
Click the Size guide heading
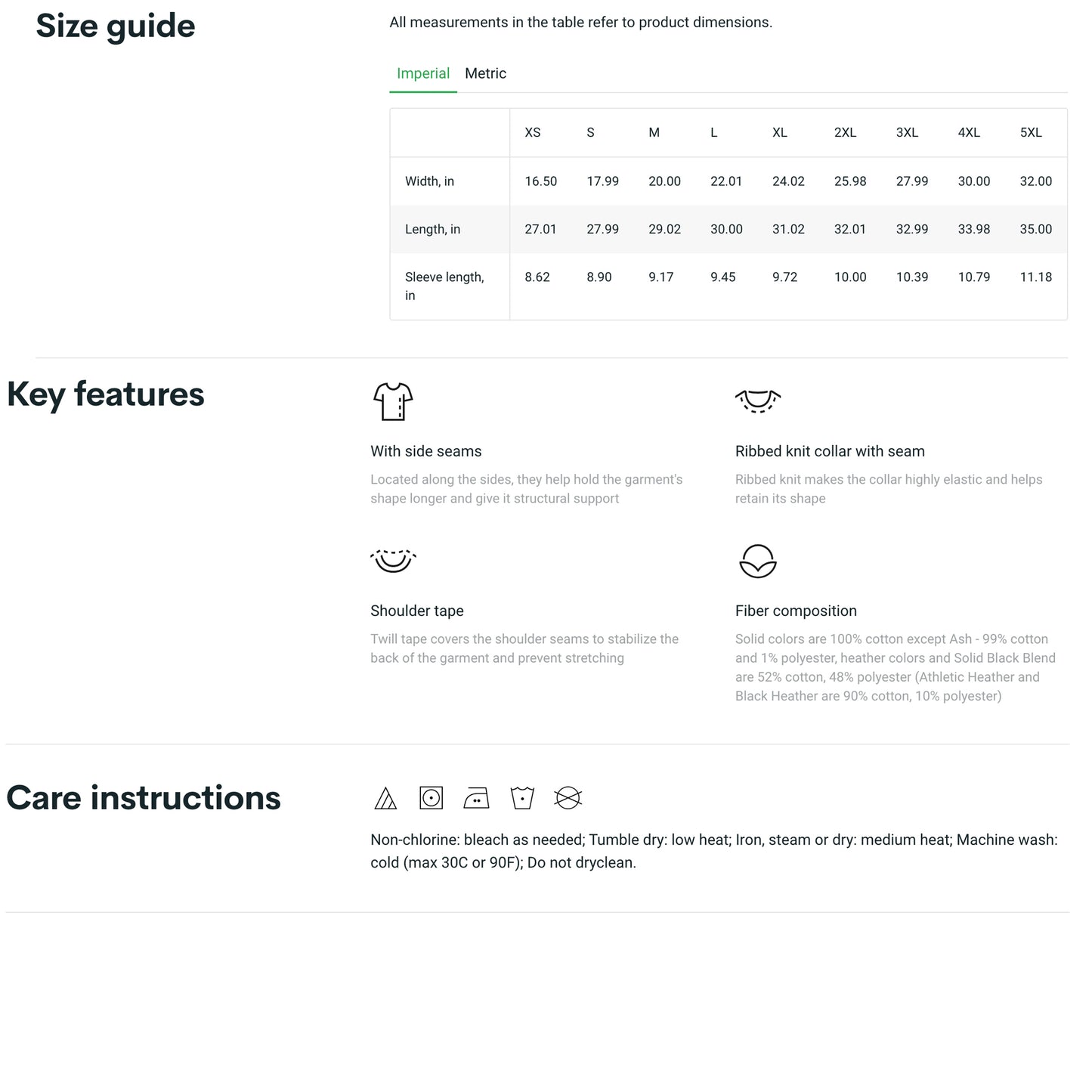point(116,26)
